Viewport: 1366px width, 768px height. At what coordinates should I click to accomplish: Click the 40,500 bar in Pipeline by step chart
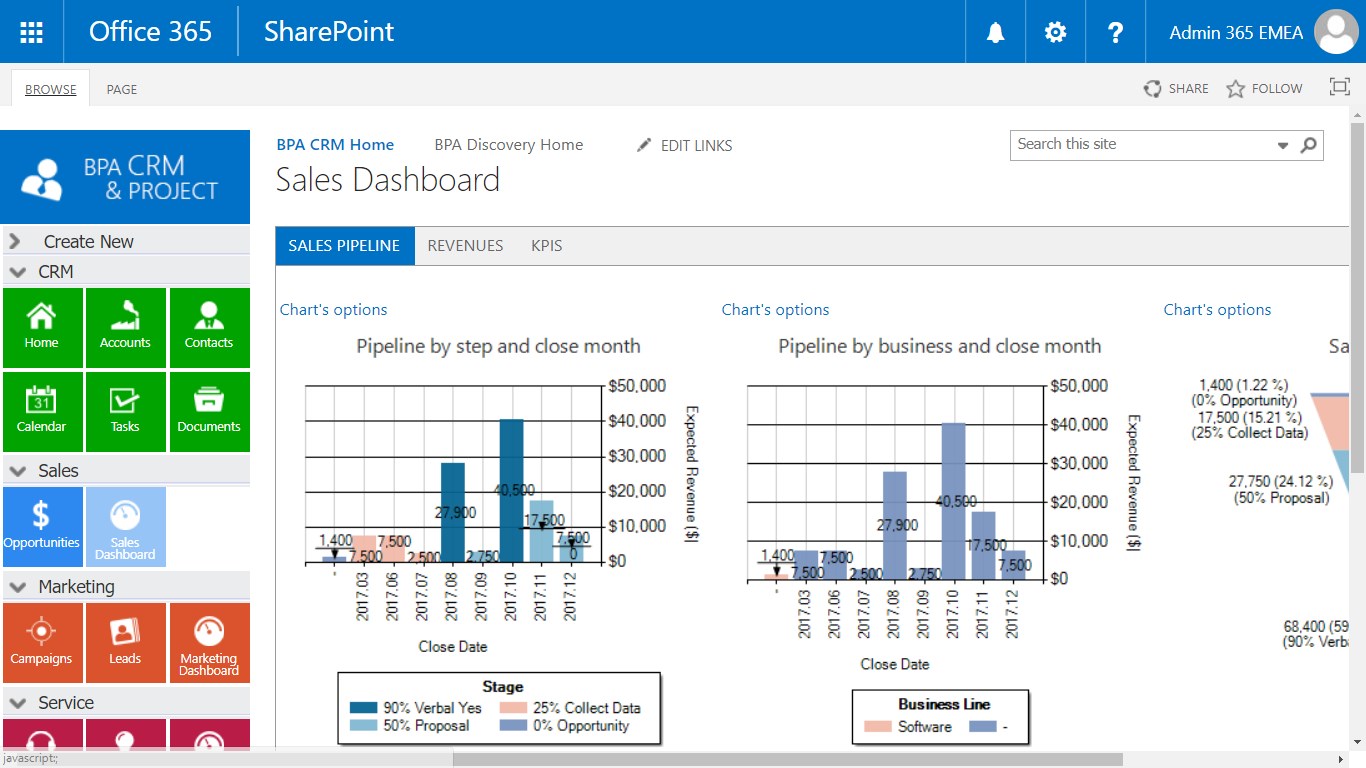point(512,490)
